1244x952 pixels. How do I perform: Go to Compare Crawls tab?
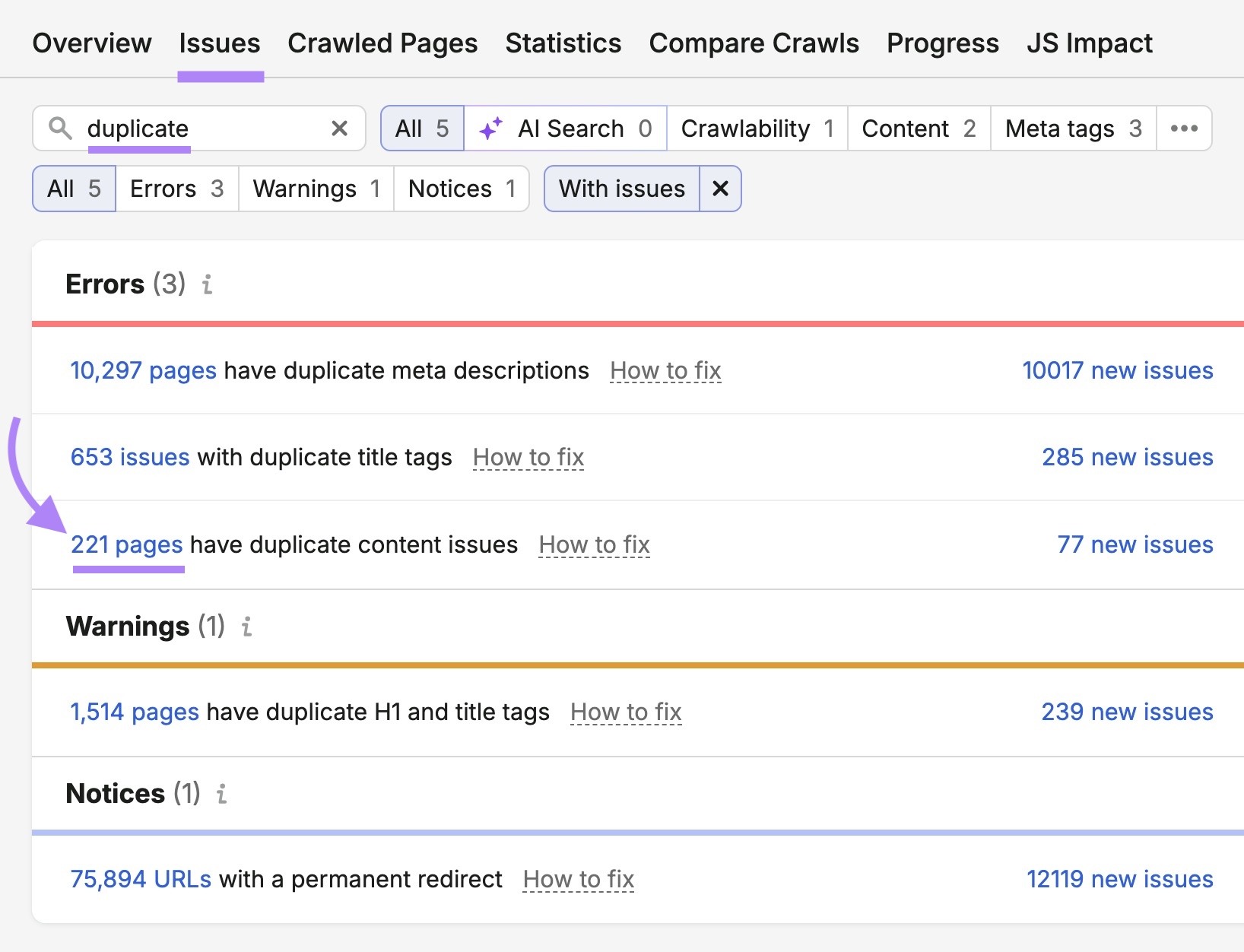(x=754, y=43)
